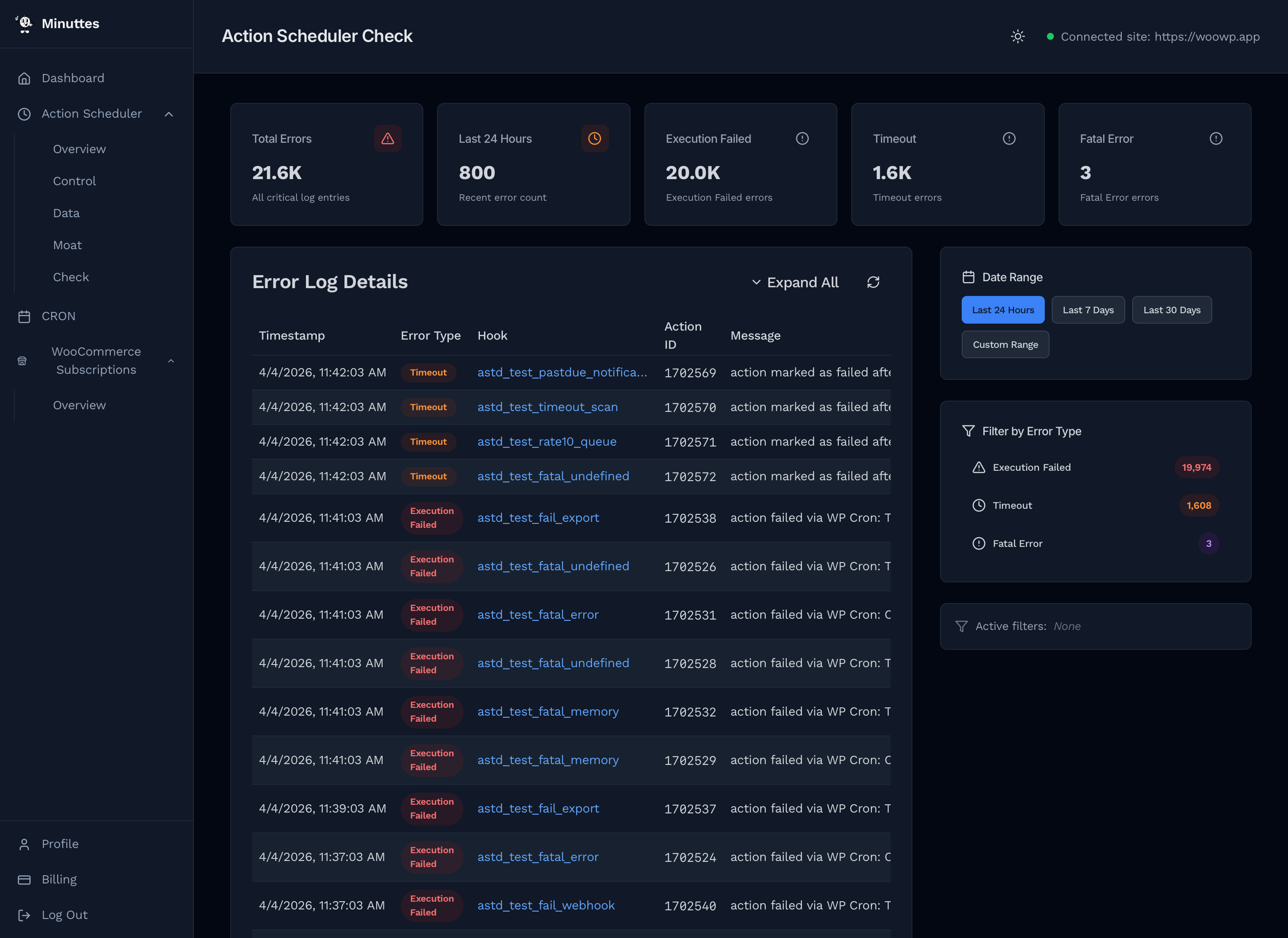Screen dimensions: 1288x938
Task: Switch theme using the sun icon
Action: [x=1018, y=36]
